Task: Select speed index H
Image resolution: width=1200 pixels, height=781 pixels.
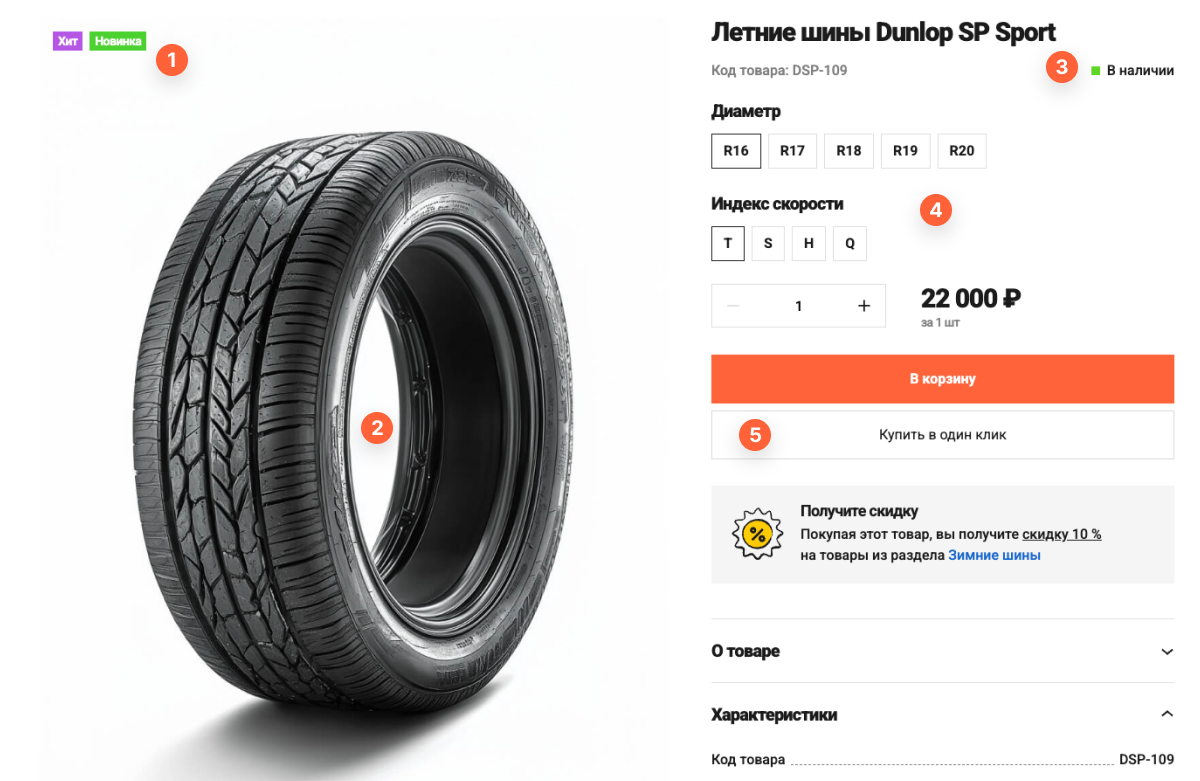Action: coord(808,243)
